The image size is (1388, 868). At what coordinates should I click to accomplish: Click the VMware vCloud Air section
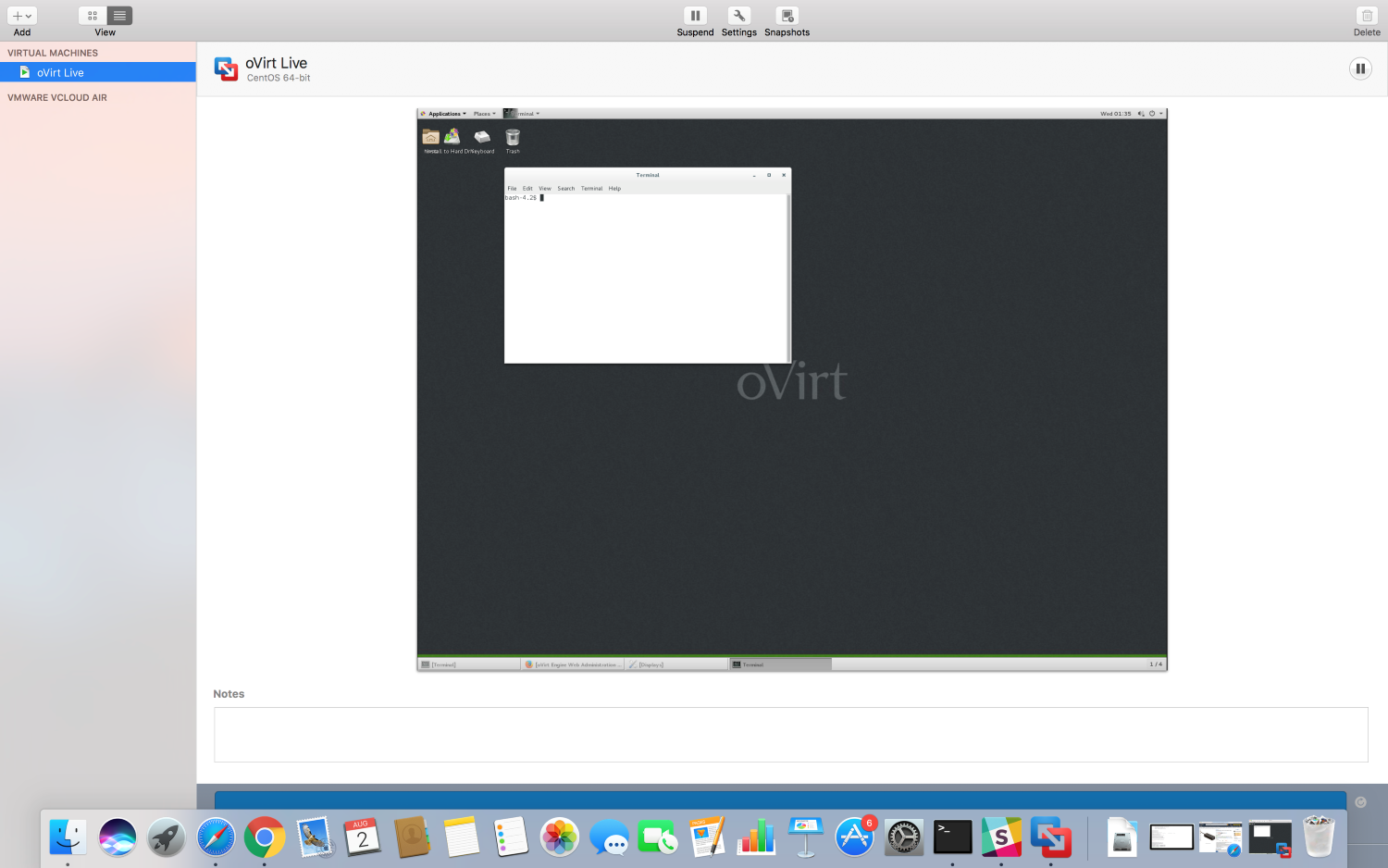pyautogui.click(x=57, y=97)
